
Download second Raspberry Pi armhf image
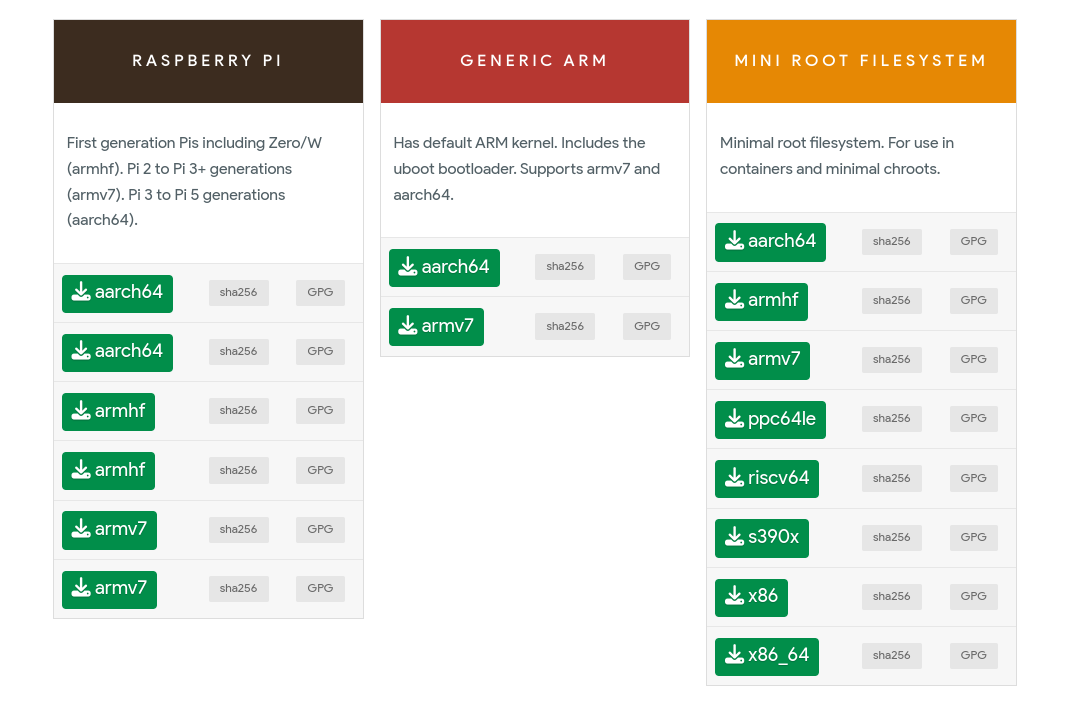[108, 471]
